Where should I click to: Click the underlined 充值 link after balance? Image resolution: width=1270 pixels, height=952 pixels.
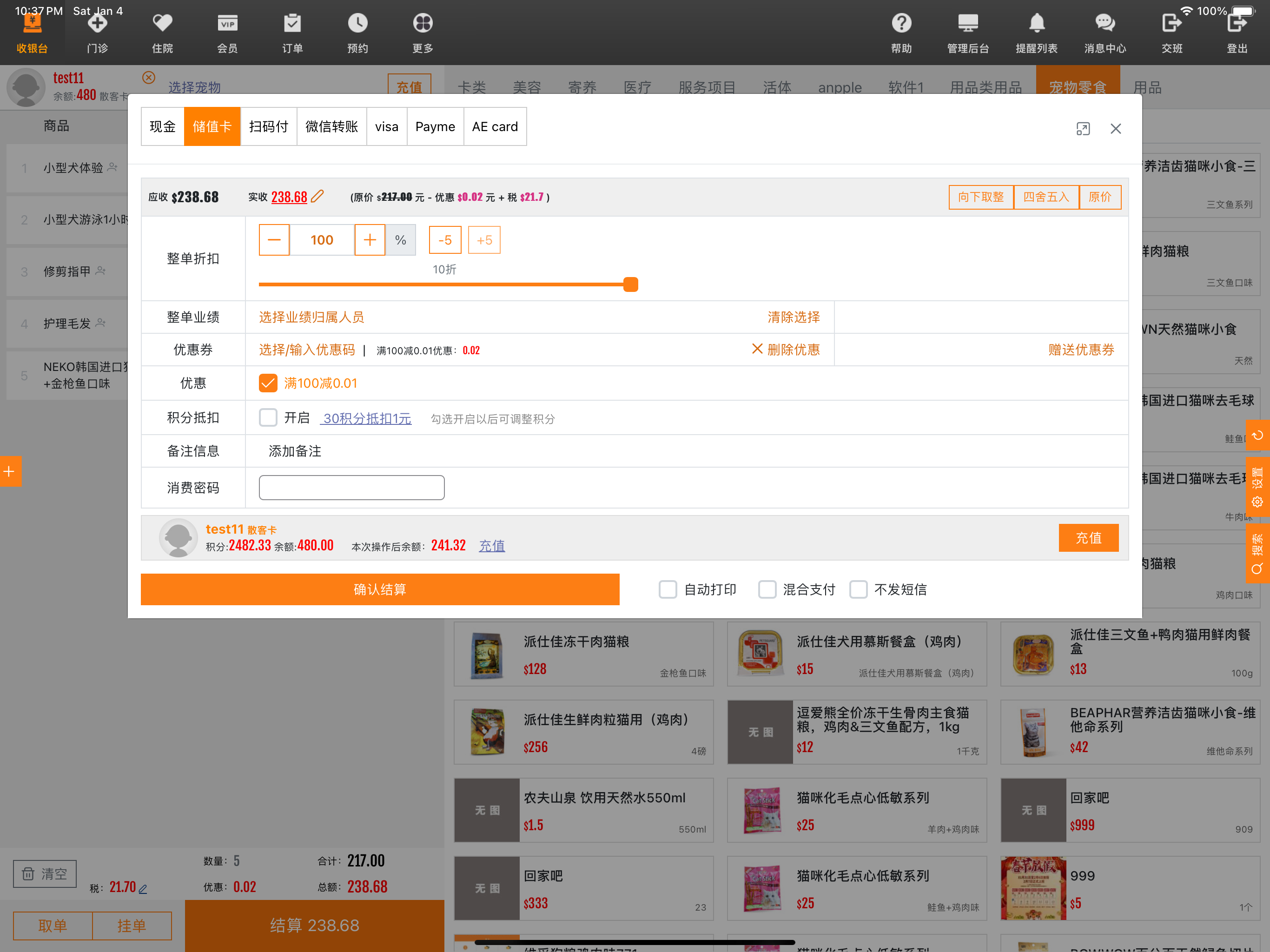[491, 545]
